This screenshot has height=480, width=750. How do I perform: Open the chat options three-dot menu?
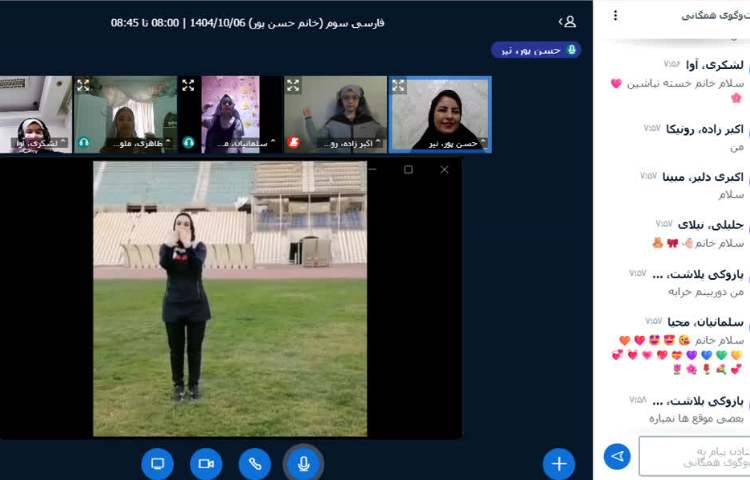click(615, 16)
